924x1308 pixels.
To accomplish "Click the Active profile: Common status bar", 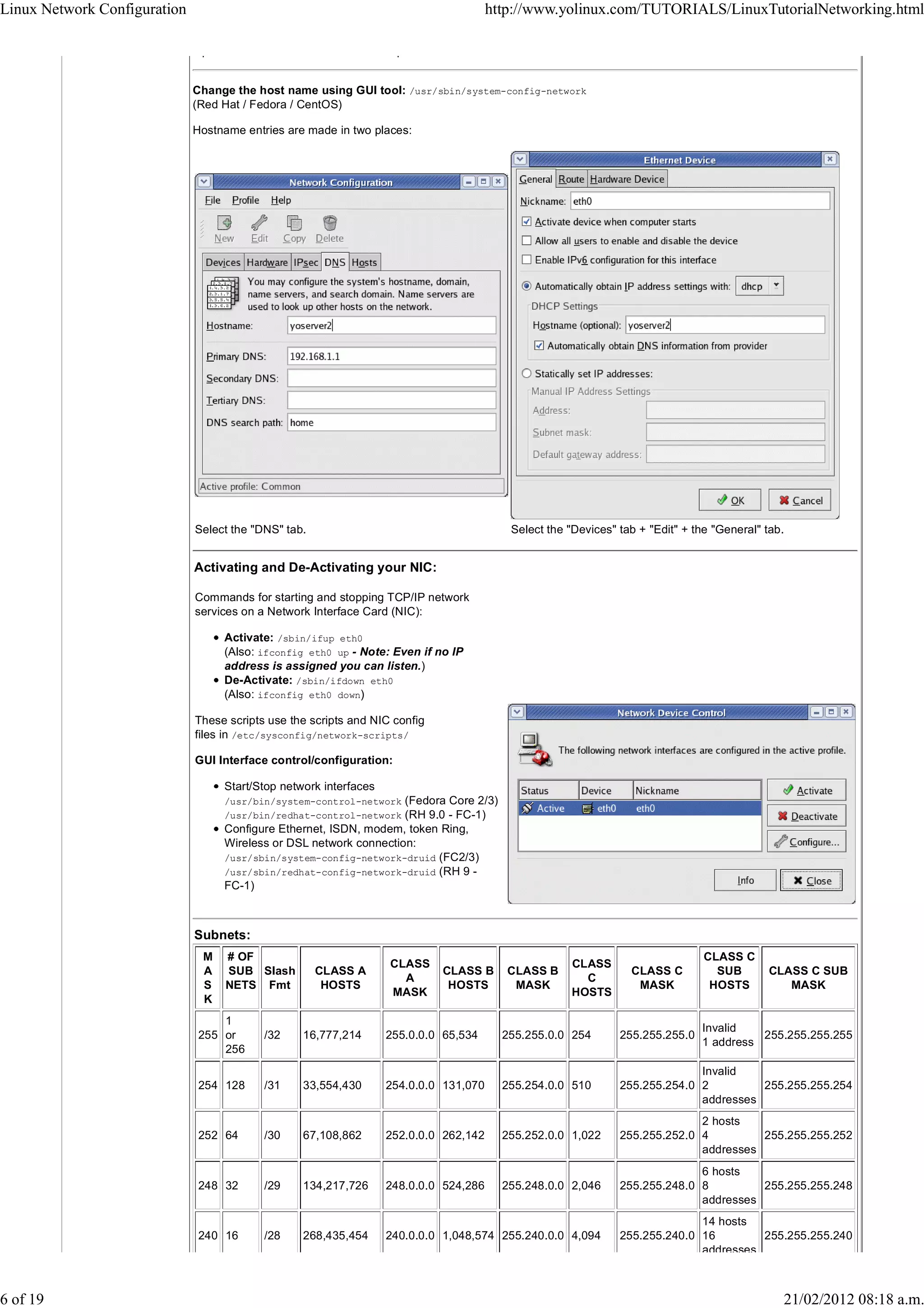I will (x=351, y=486).
